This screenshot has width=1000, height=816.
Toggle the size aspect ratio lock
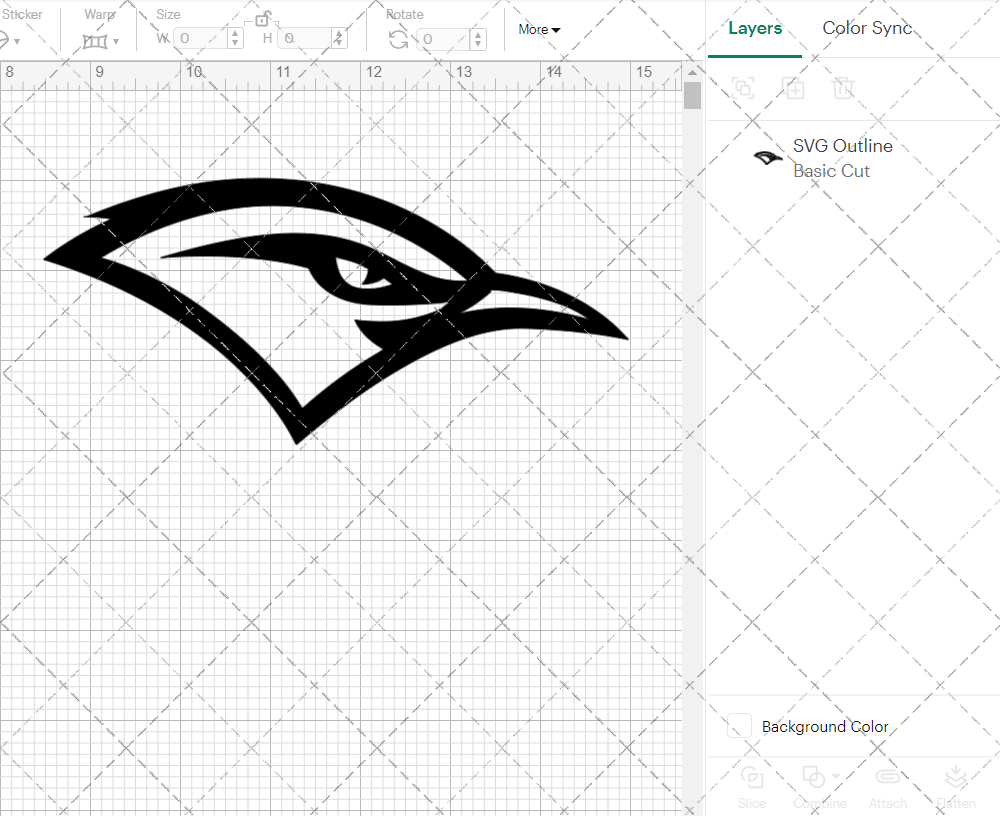click(x=264, y=18)
